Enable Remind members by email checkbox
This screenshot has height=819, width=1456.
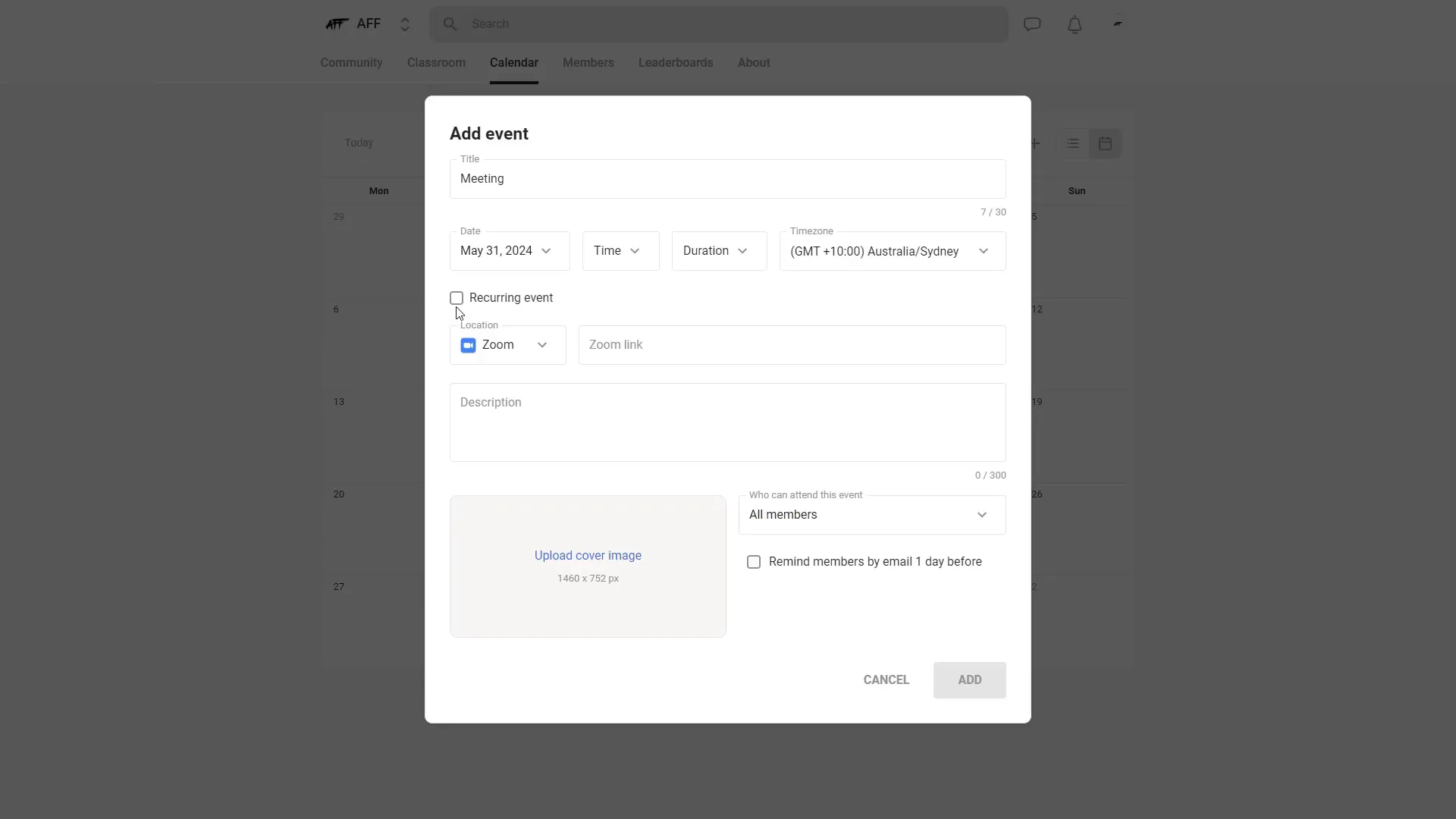[x=754, y=562]
